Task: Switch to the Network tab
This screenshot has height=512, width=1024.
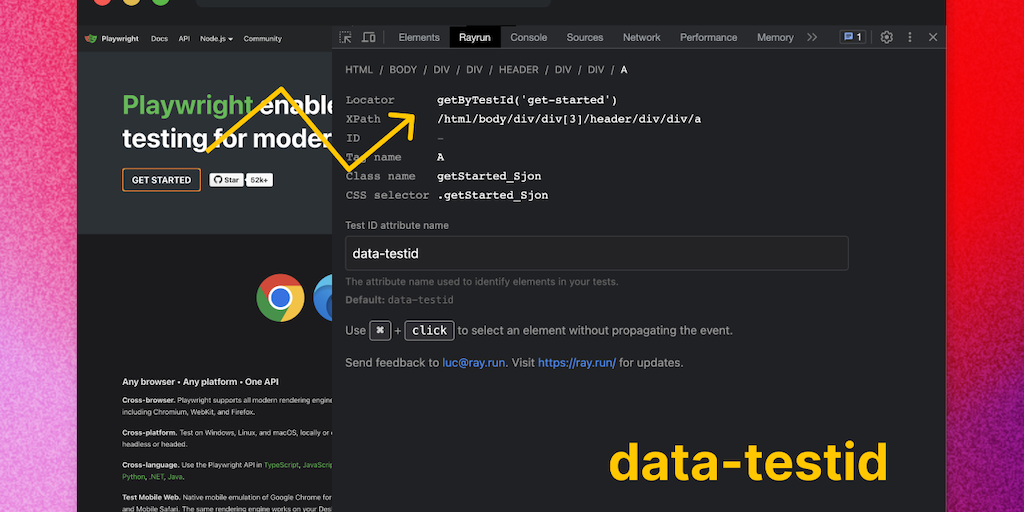Action: 642,37
